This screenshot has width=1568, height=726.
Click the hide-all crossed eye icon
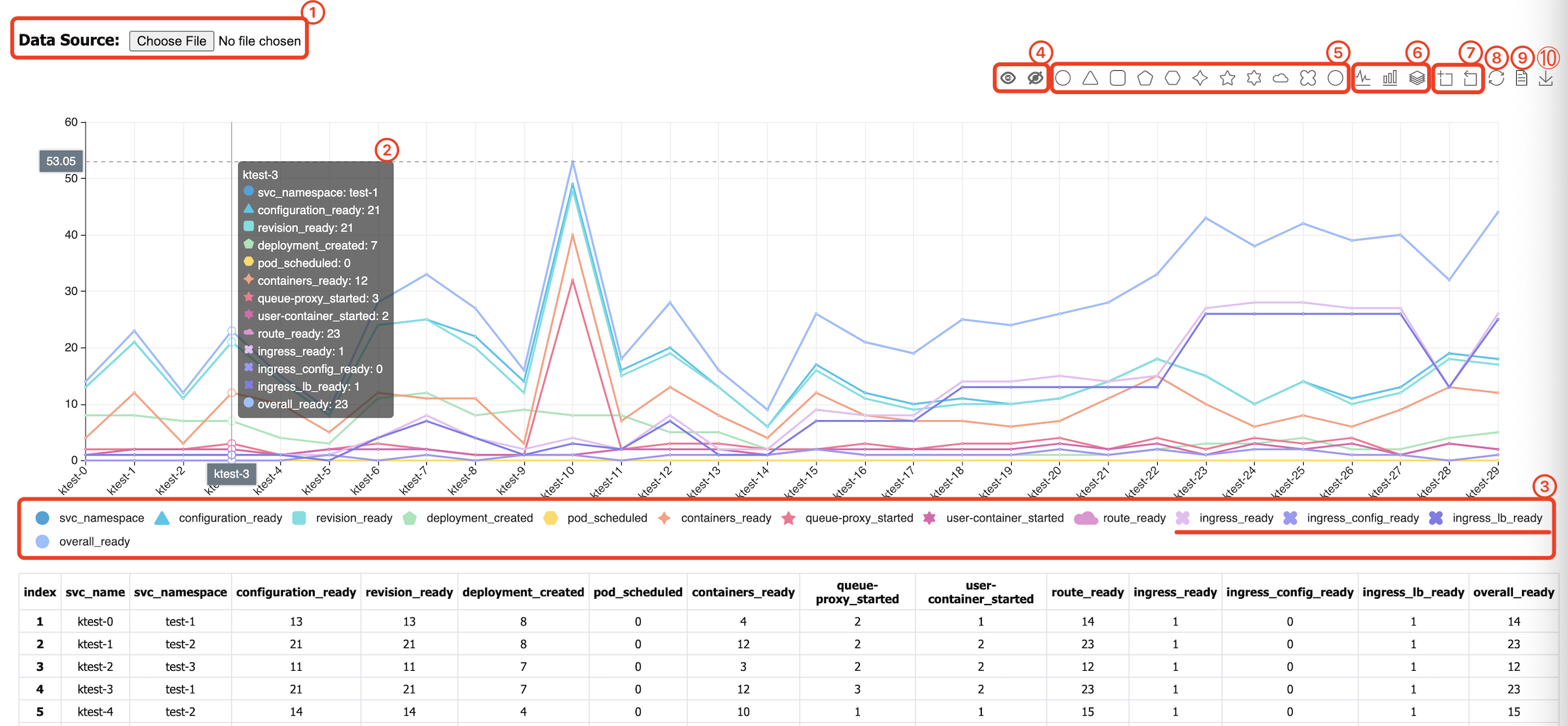(1035, 79)
